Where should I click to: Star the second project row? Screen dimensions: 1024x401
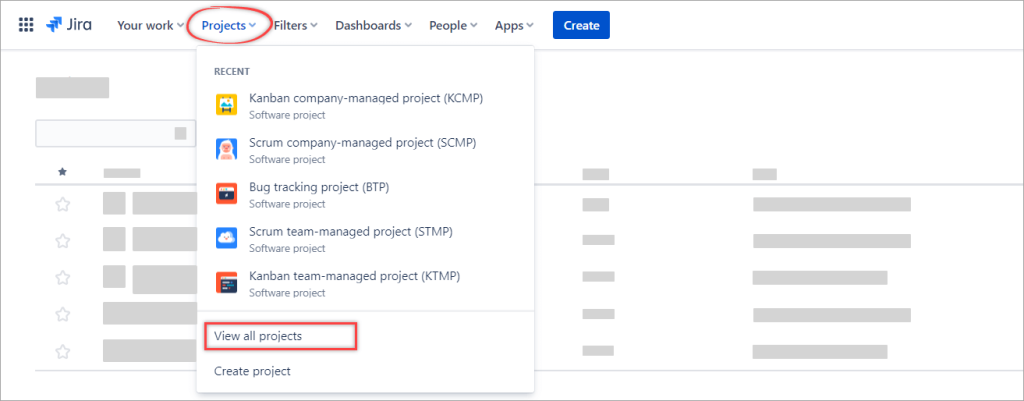[62, 241]
